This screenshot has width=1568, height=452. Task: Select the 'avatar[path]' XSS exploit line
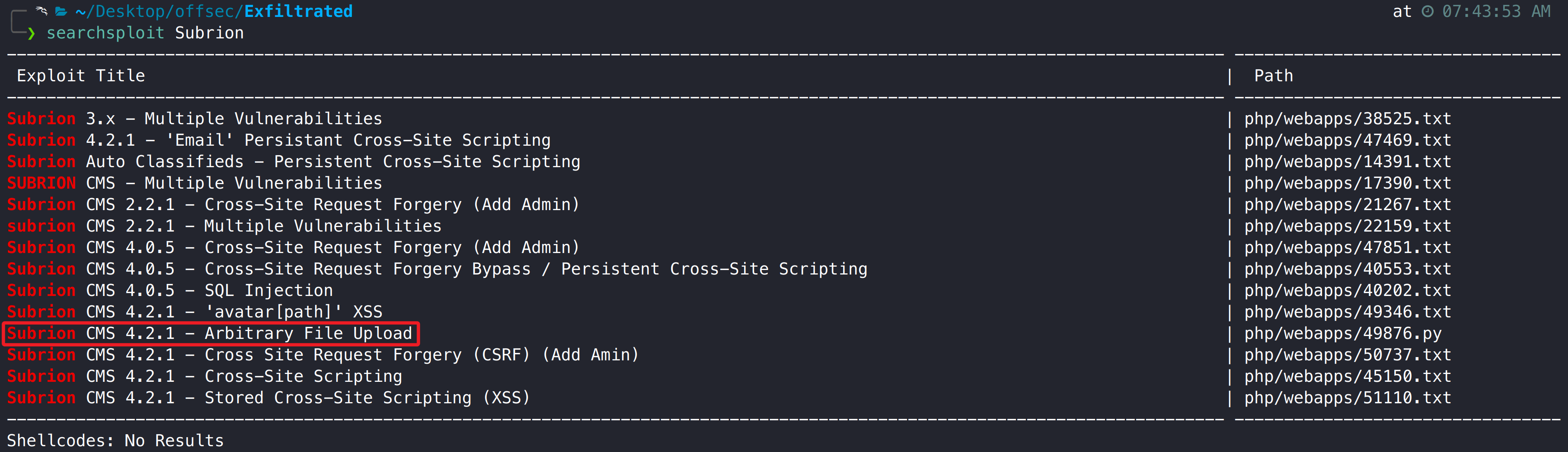coord(195,312)
